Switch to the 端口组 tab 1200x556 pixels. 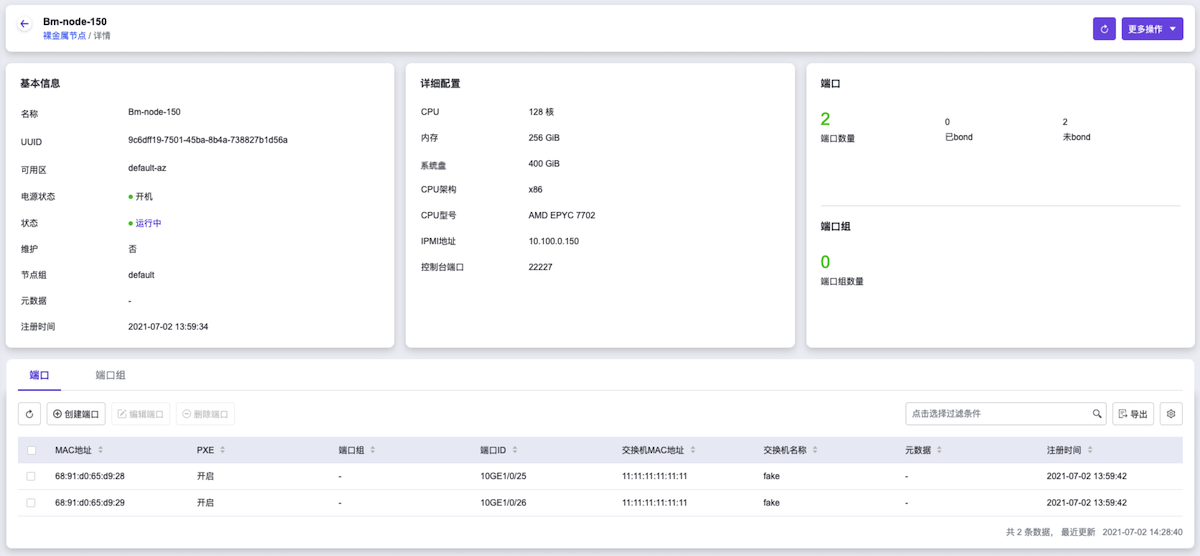[110, 375]
